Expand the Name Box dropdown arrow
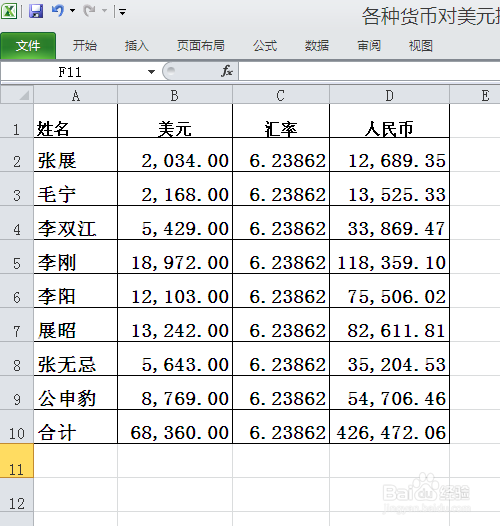 pos(151,72)
